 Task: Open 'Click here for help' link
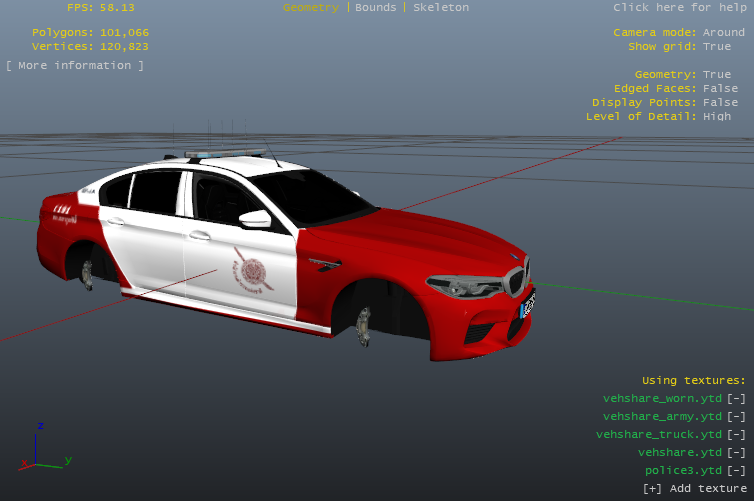tap(679, 8)
